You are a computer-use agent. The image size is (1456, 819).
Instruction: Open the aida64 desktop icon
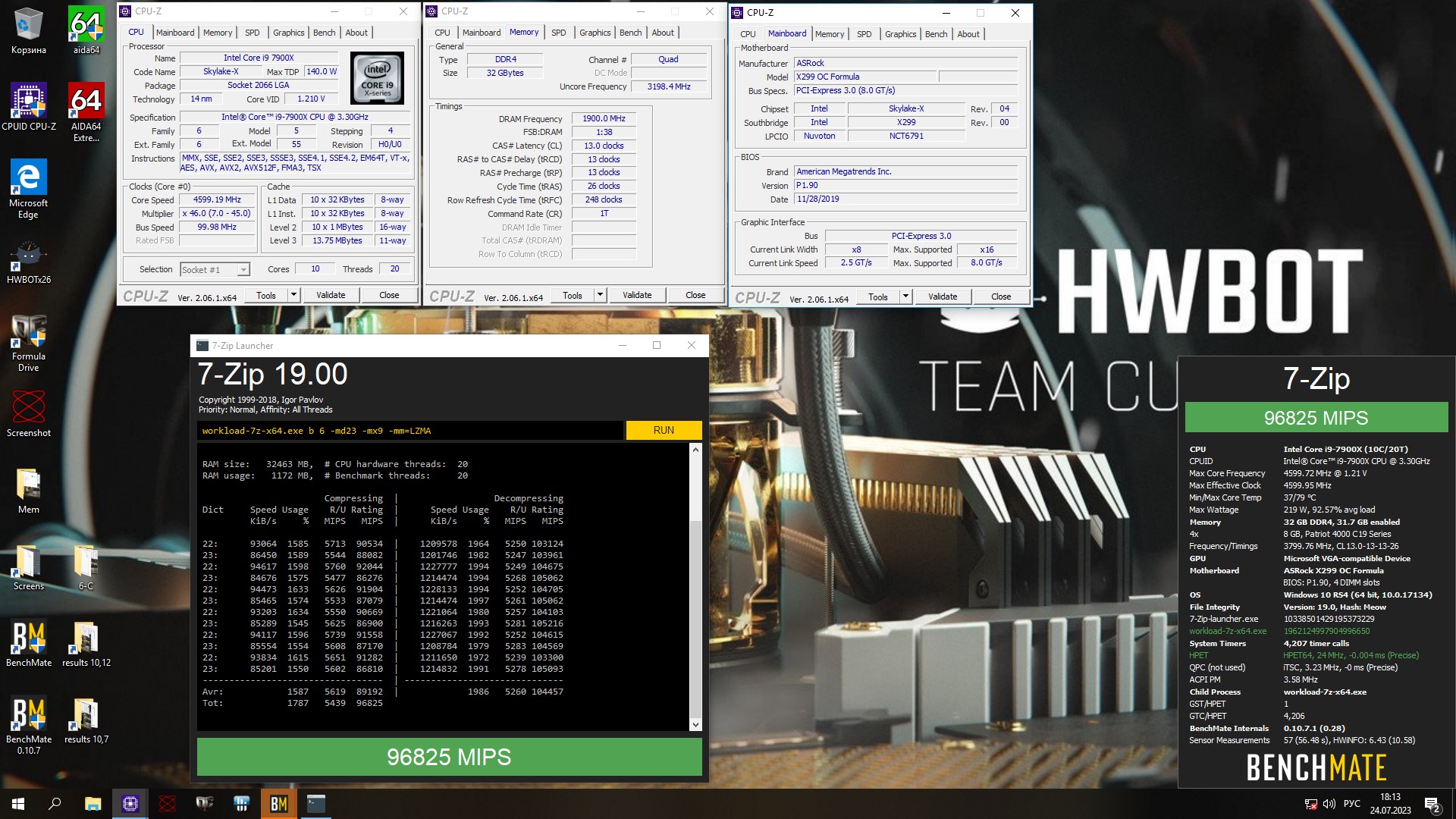[86, 31]
